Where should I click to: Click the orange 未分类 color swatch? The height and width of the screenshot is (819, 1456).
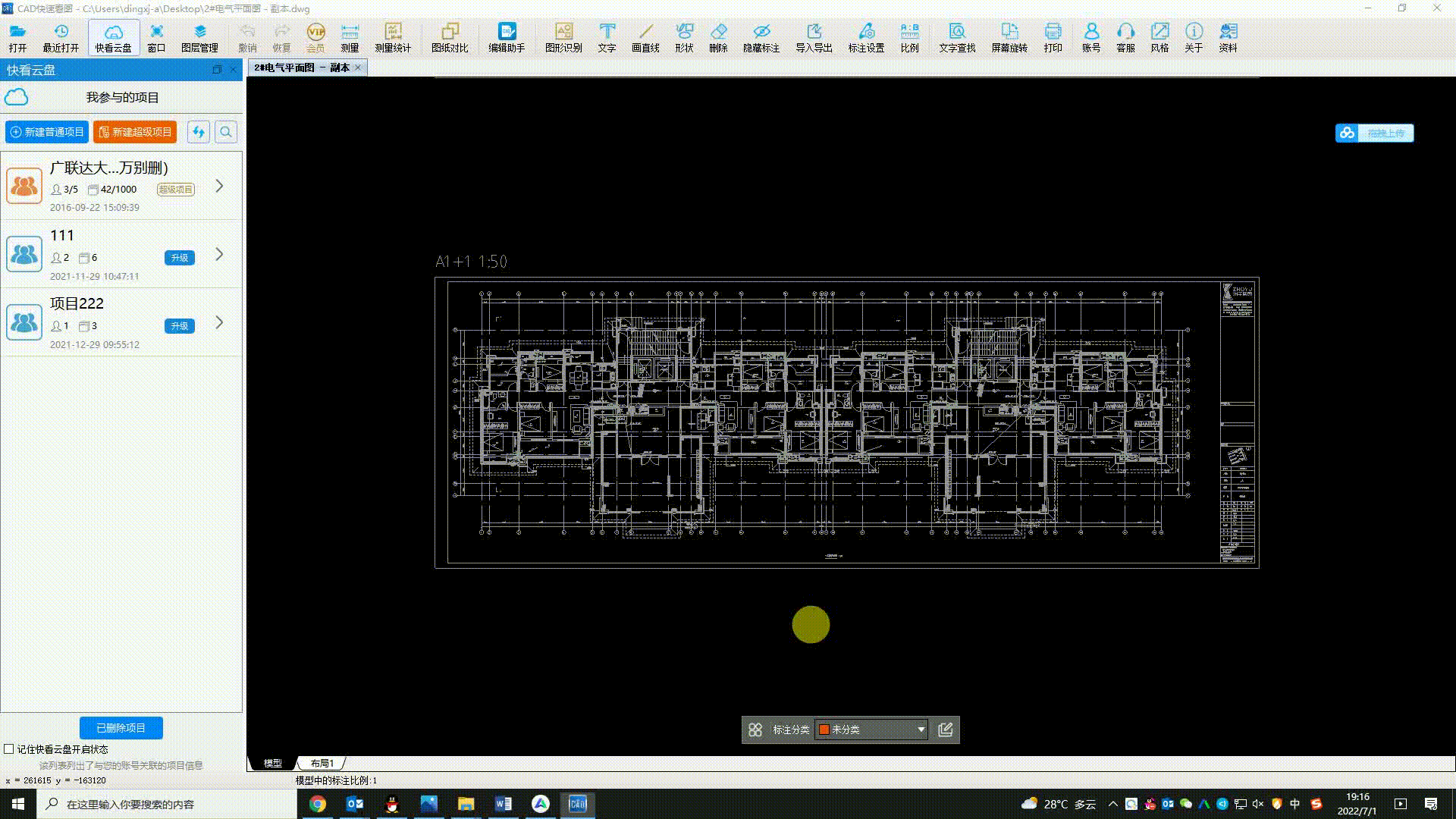click(824, 730)
